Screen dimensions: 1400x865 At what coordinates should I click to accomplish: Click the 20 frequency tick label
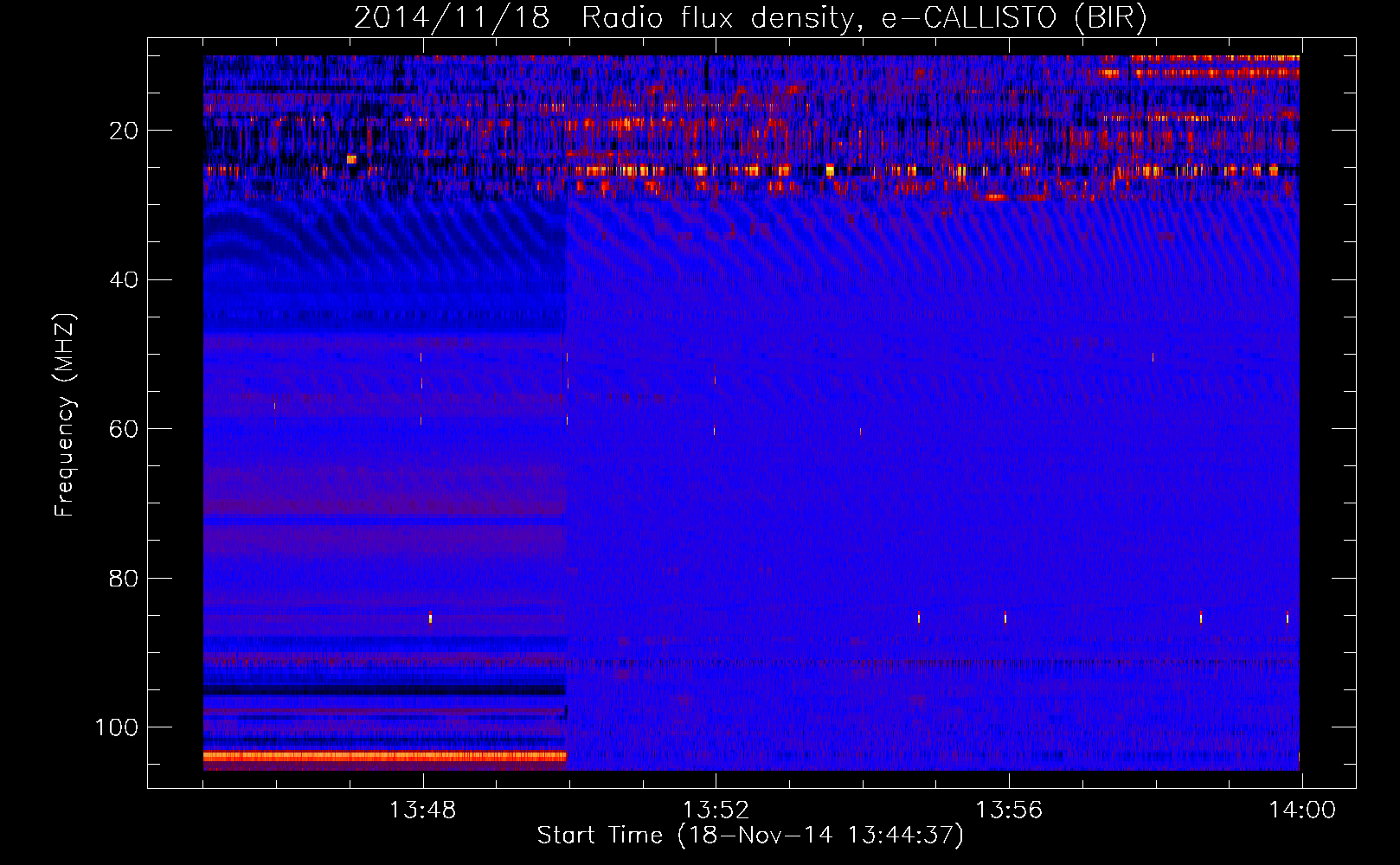(124, 131)
